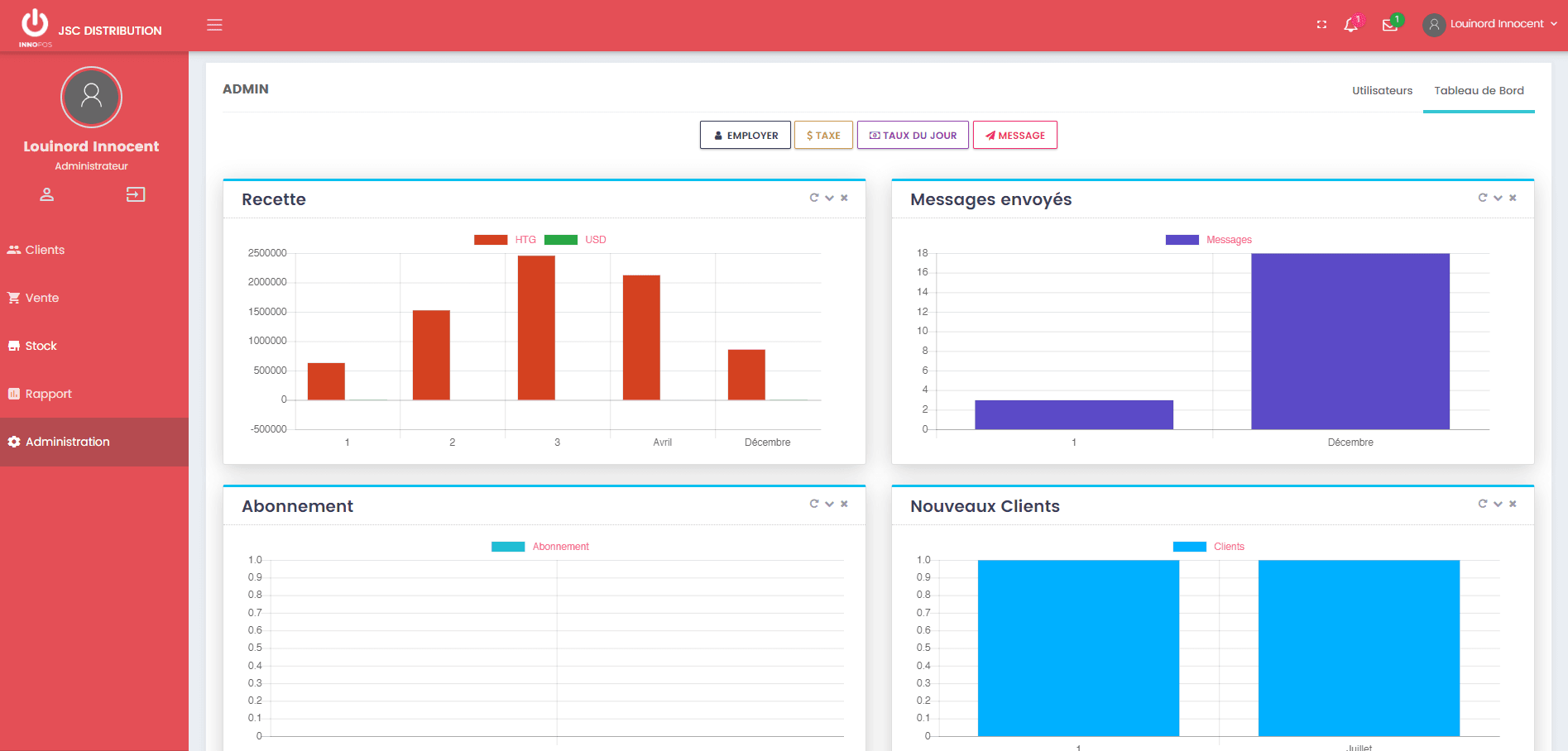The height and width of the screenshot is (751, 1568).
Task: Refresh the Recette chart panel
Action: coord(814,198)
